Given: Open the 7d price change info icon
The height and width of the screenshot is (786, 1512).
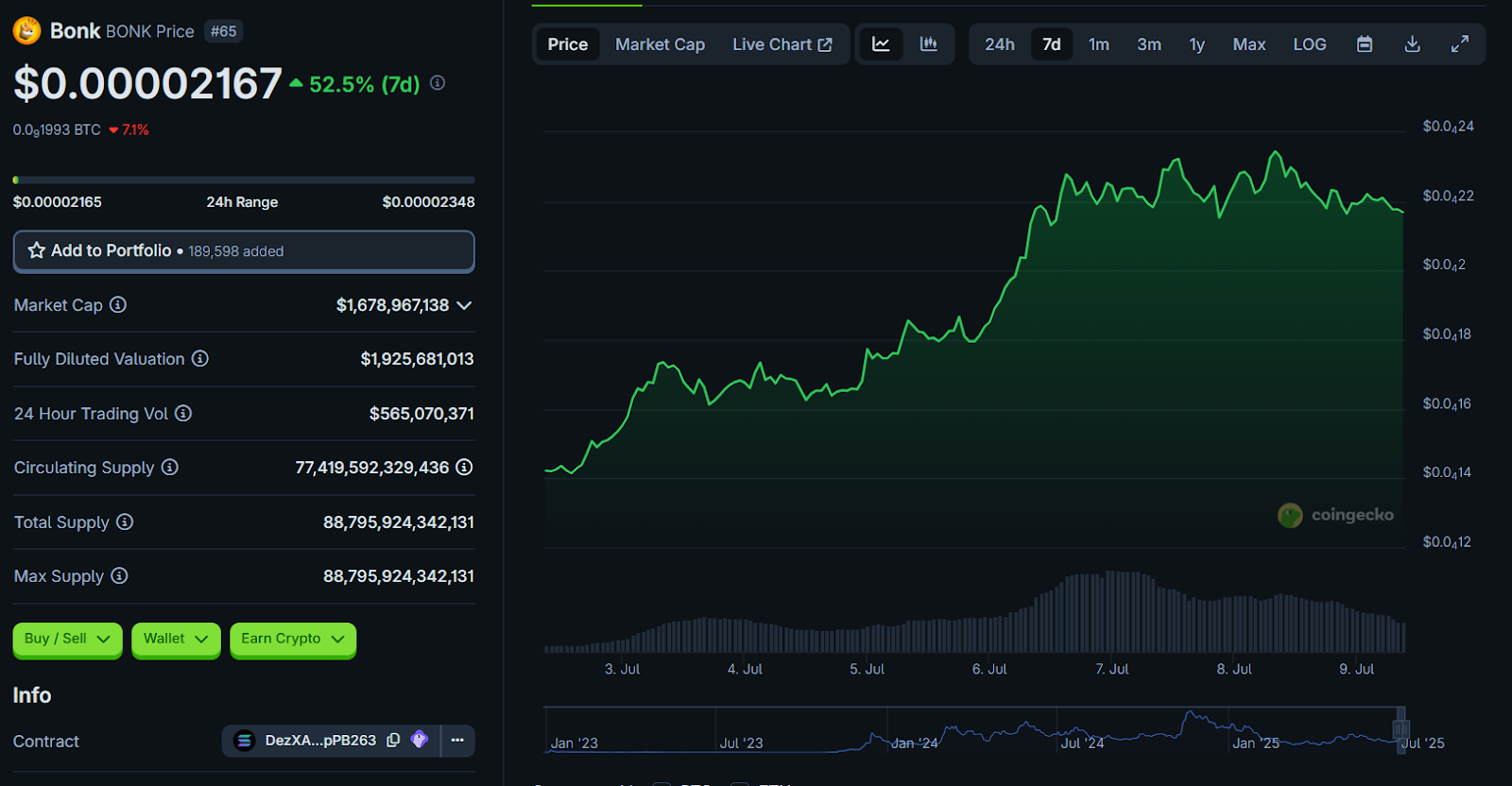Looking at the screenshot, I should click(x=438, y=83).
